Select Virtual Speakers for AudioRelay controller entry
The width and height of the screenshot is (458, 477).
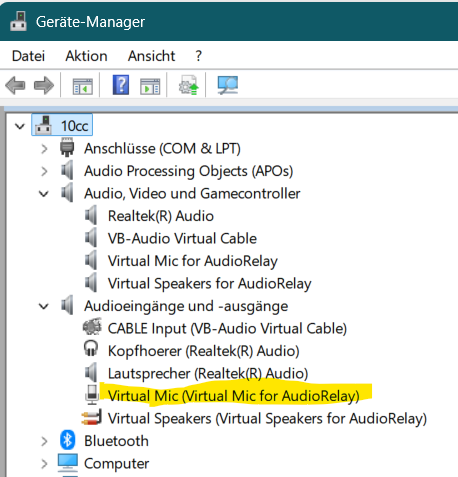pyautogui.click(x=210, y=284)
